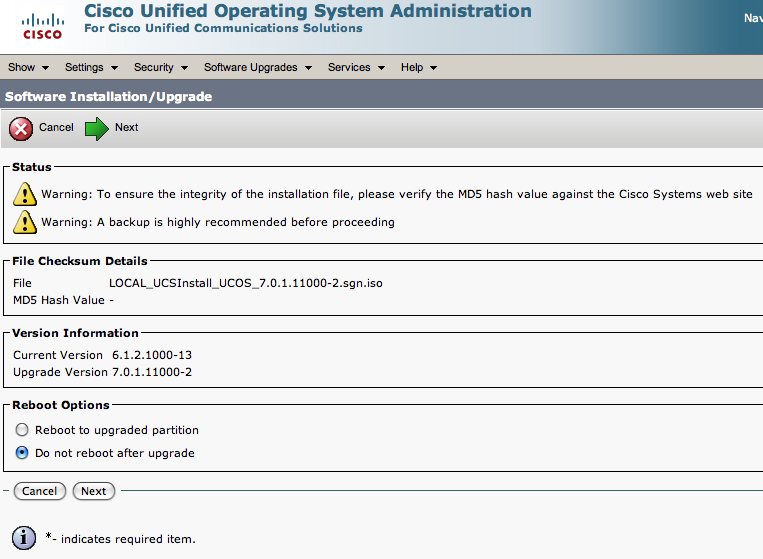Open the Show menu
The image size is (763, 559).
[x=28, y=67]
